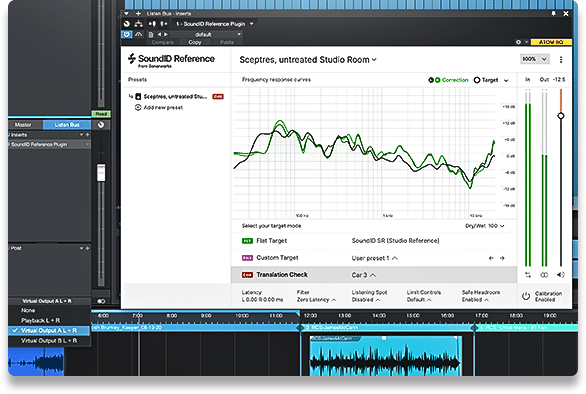Open the three-dot more options menu
Screen dimensions: 586x394
coord(561,59)
